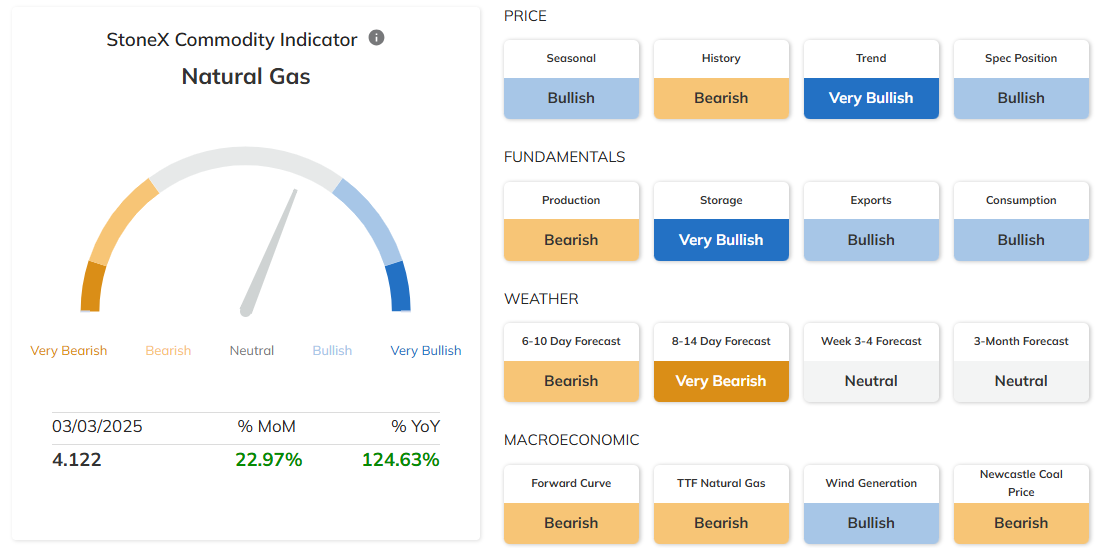Open the History price indicator card

[721, 79]
